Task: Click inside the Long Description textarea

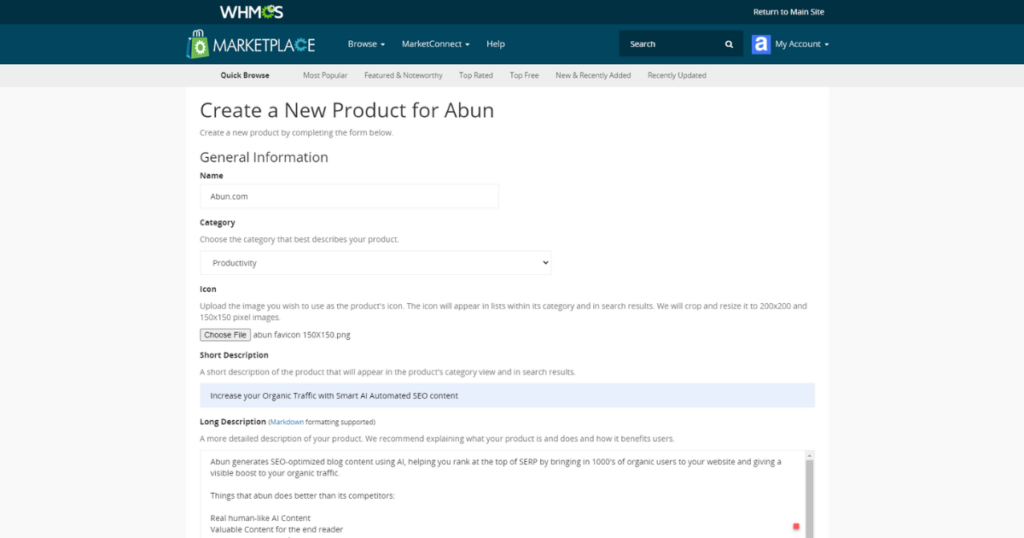Action: [x=503, y=494]
